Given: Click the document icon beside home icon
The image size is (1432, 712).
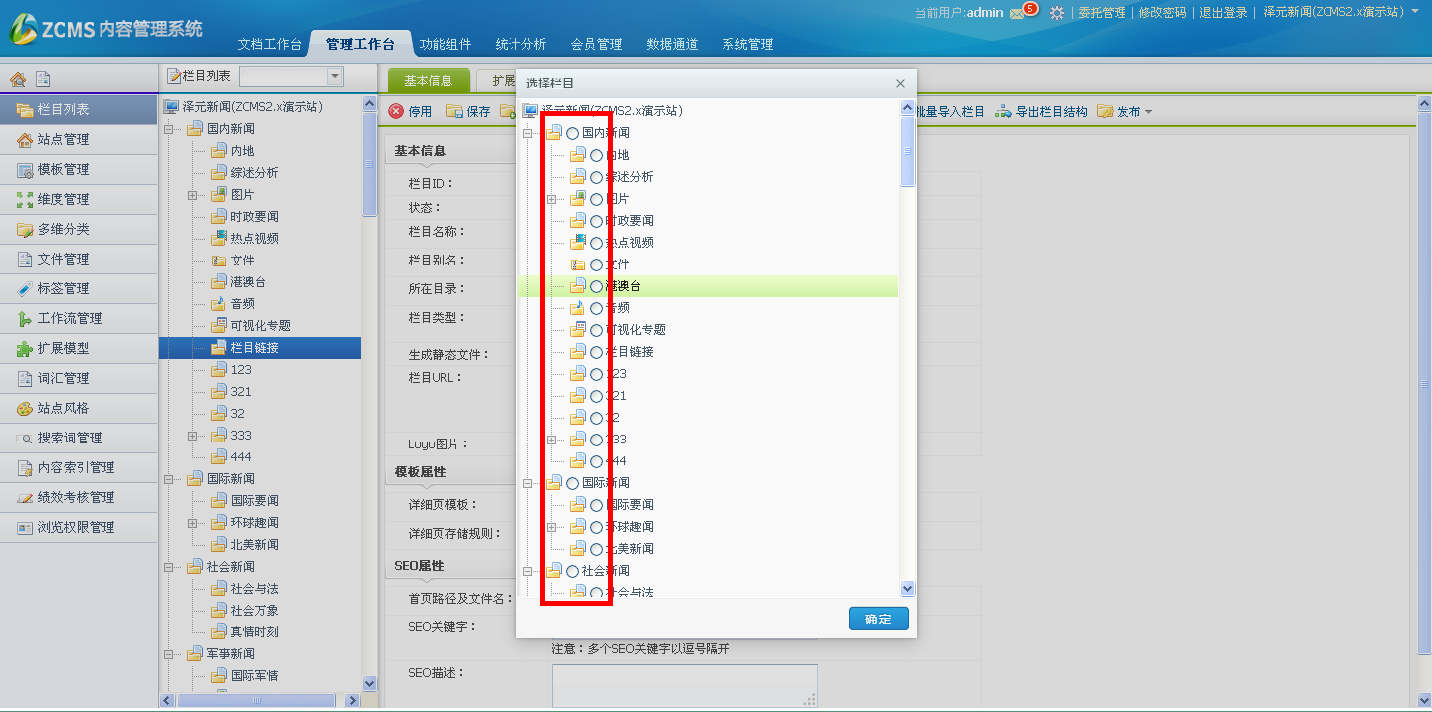Looking at the screenshot, I should coord(43,79).
